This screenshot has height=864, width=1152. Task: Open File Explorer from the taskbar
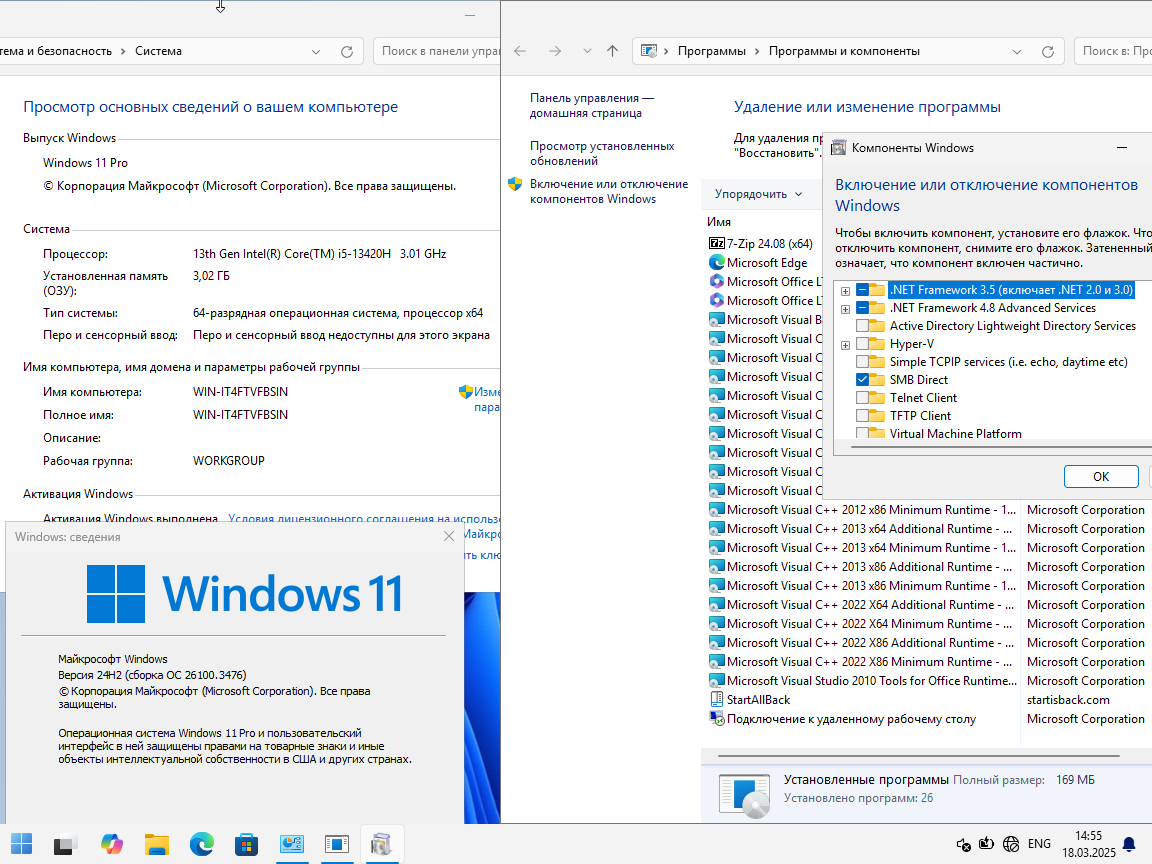pos(156,844)
